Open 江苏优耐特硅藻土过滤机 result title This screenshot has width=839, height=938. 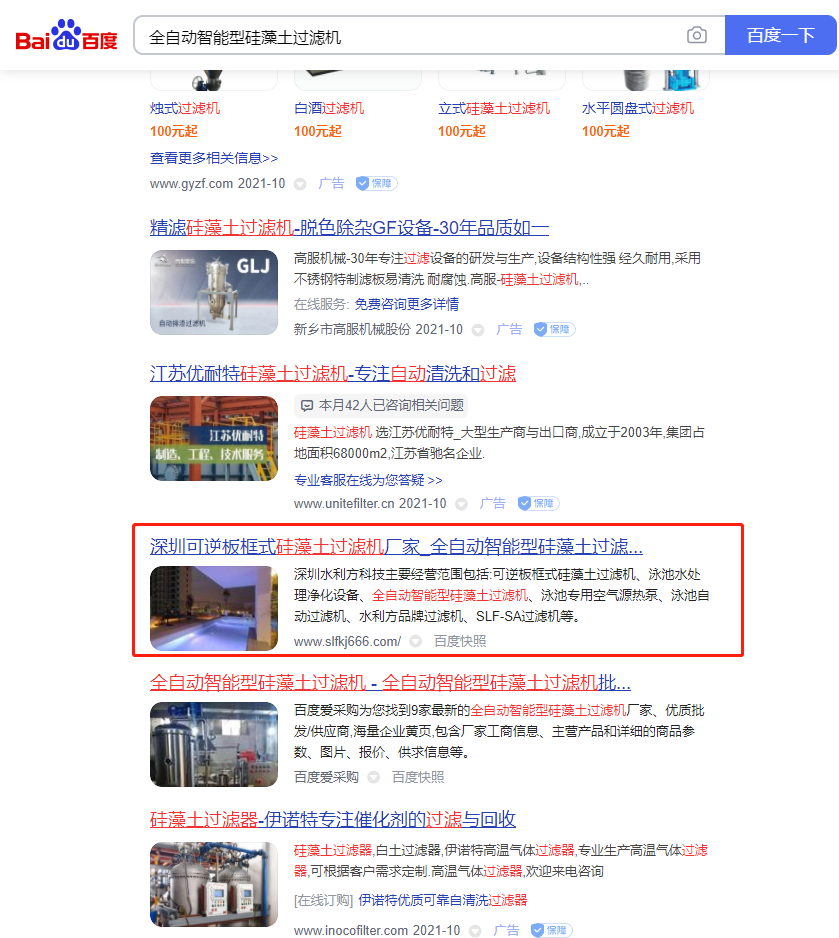332,374
